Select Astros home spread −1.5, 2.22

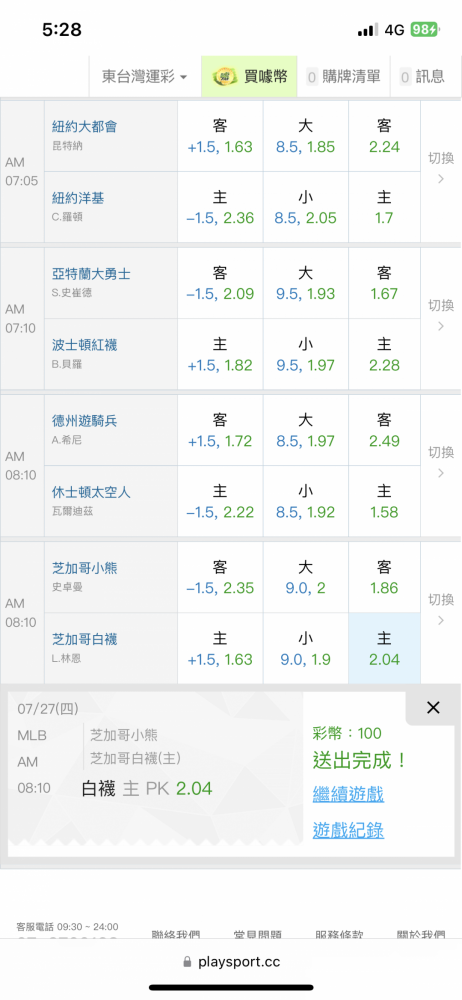[220, 501]
